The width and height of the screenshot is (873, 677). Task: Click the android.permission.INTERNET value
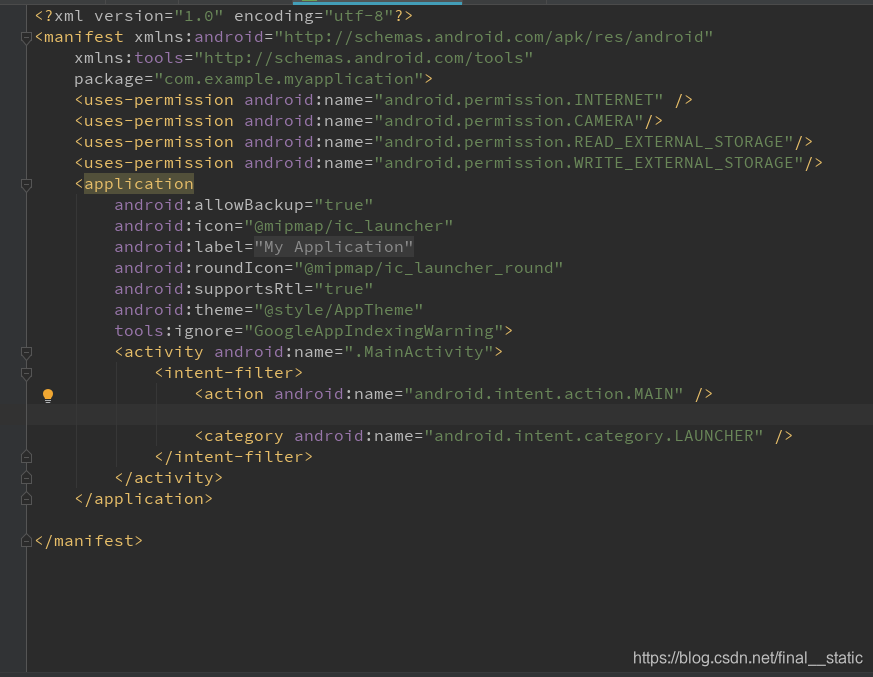[519, 100]
